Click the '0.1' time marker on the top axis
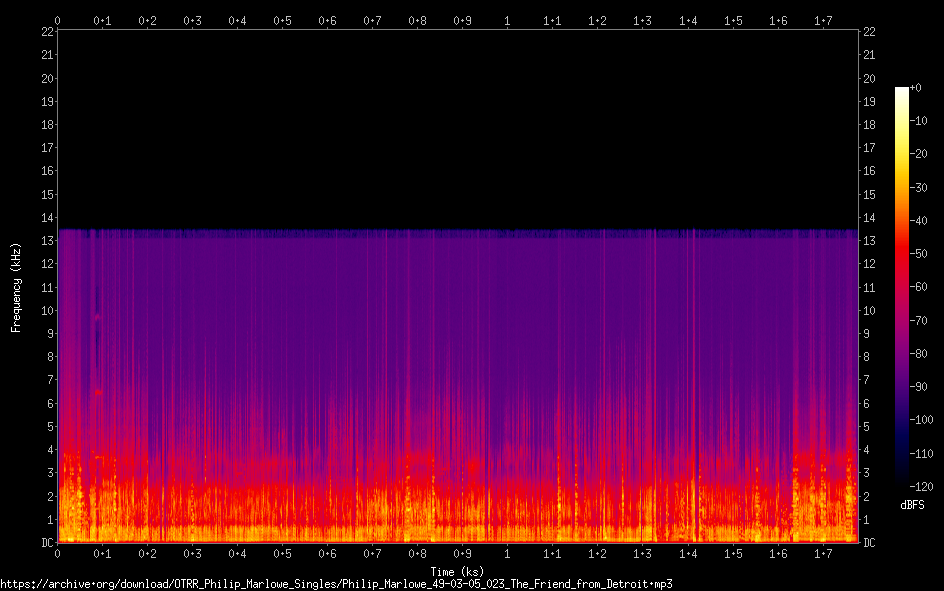 (102, 20)
